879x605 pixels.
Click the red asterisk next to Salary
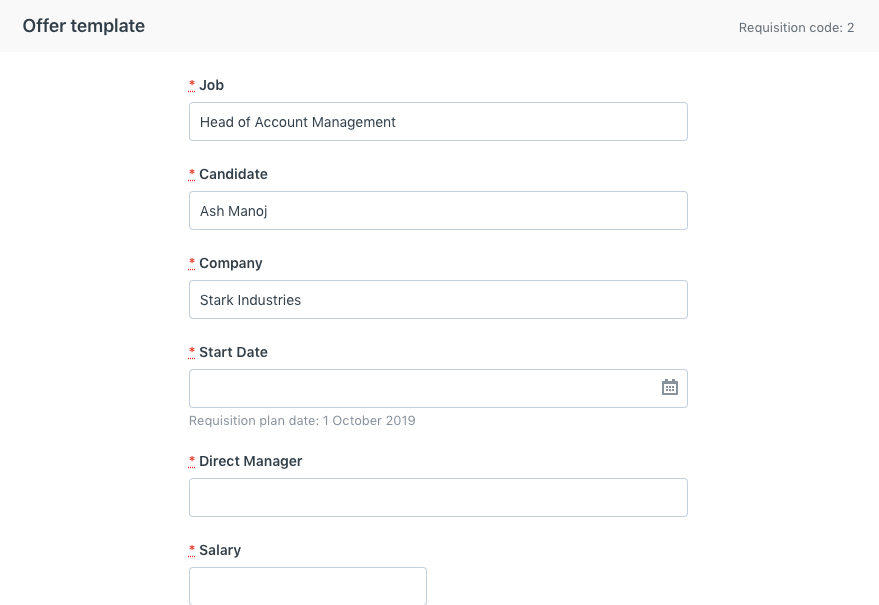pyautogui.click(x=192, y=550)
